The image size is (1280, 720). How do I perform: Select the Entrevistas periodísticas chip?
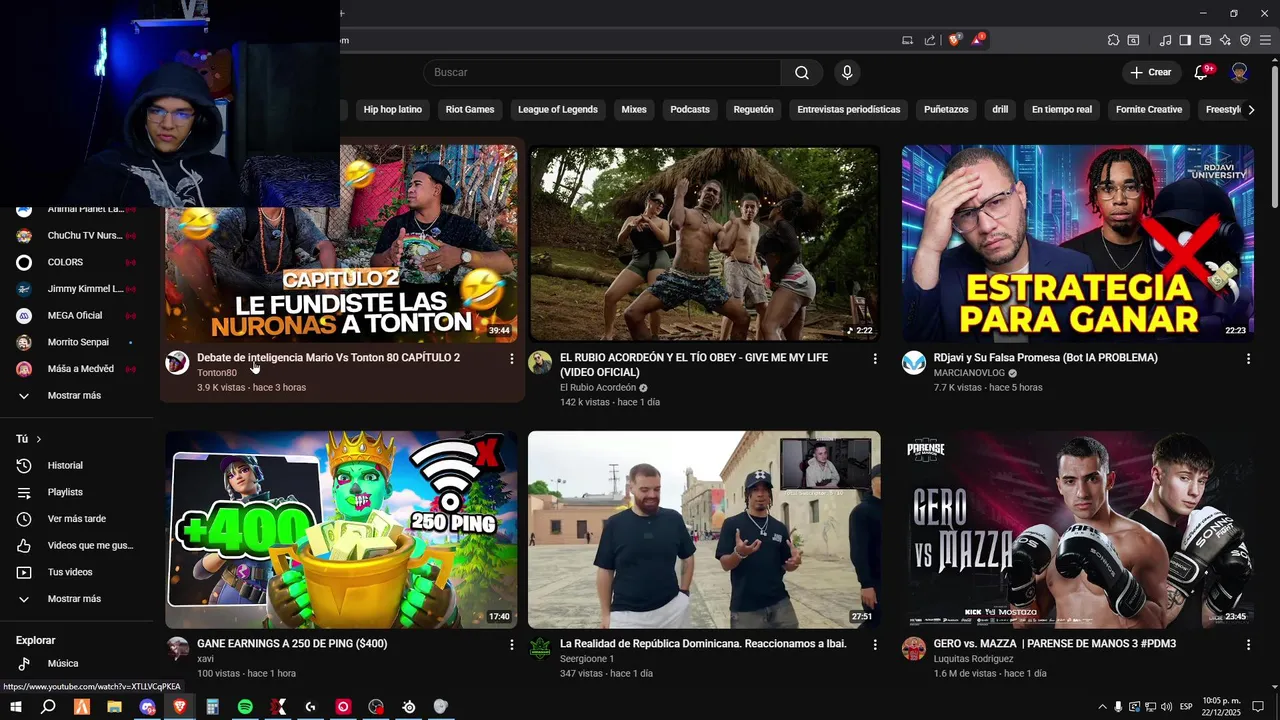tap(849, 109)
